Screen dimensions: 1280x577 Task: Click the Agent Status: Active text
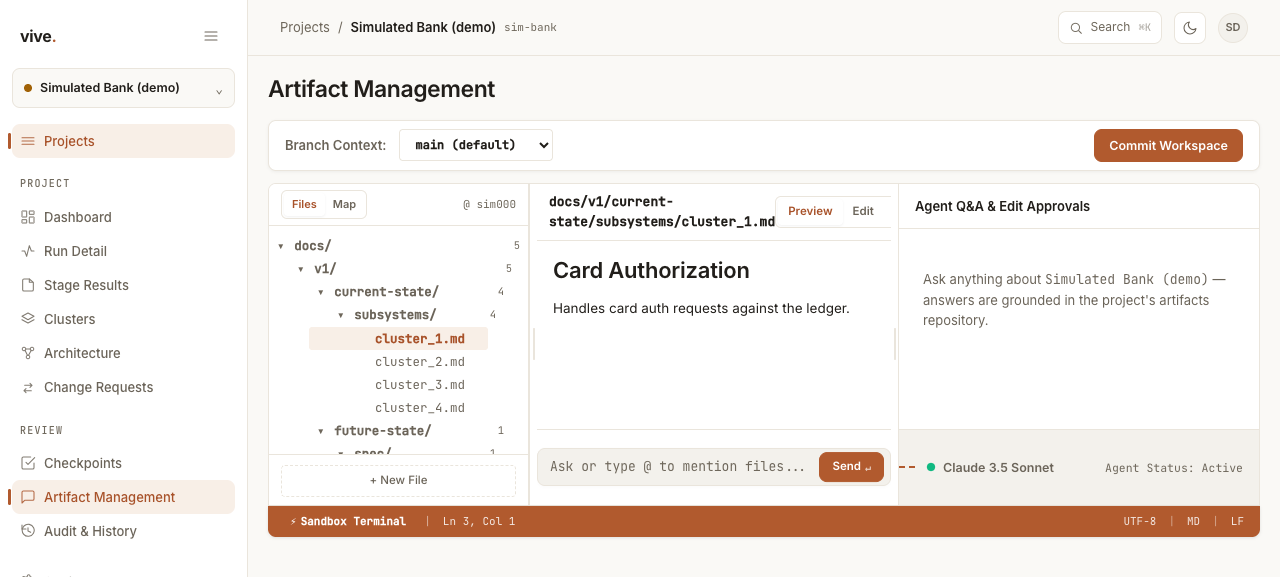point(1174,468)
